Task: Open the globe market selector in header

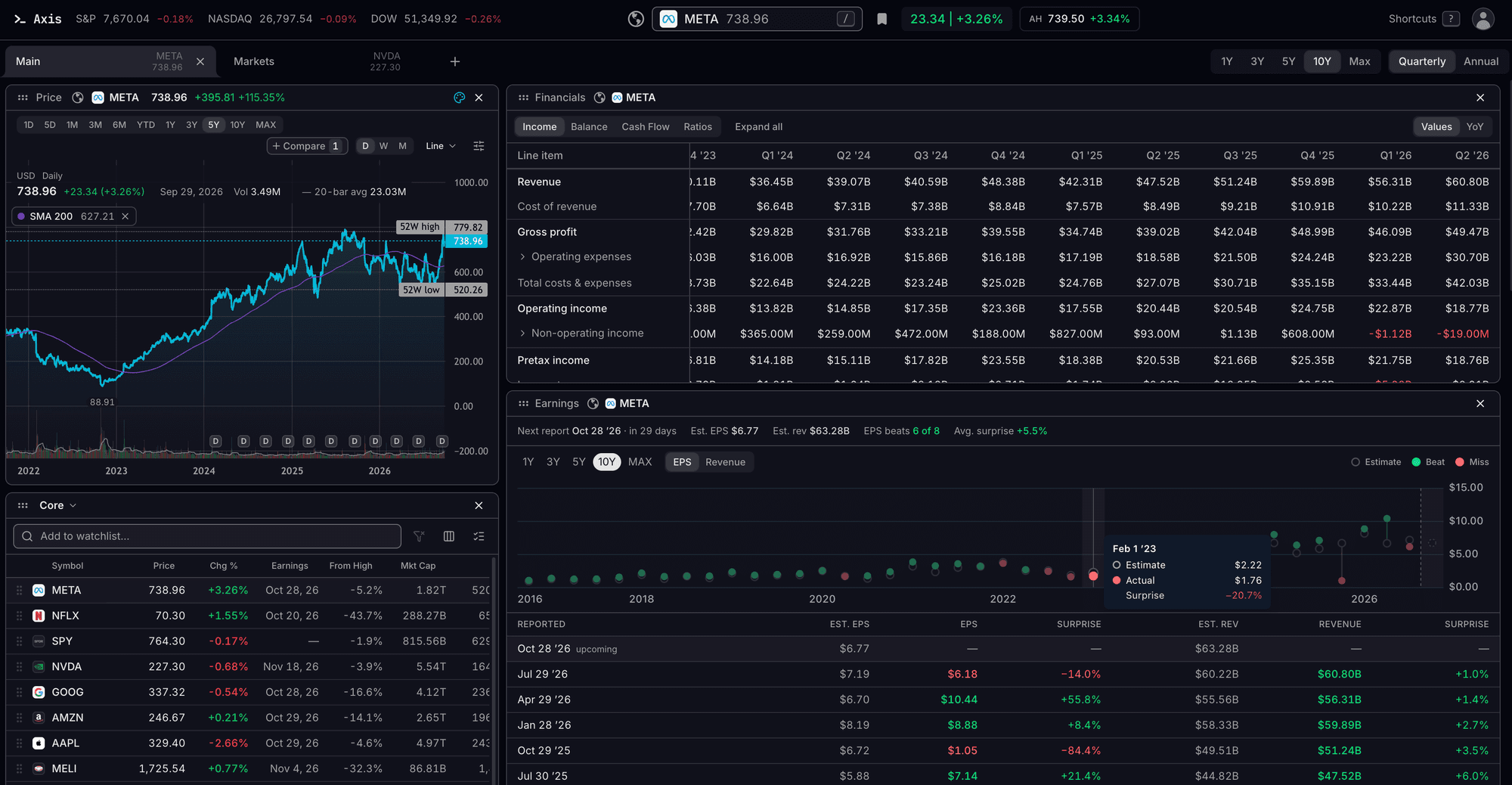Action: click(x=637, y=19)
